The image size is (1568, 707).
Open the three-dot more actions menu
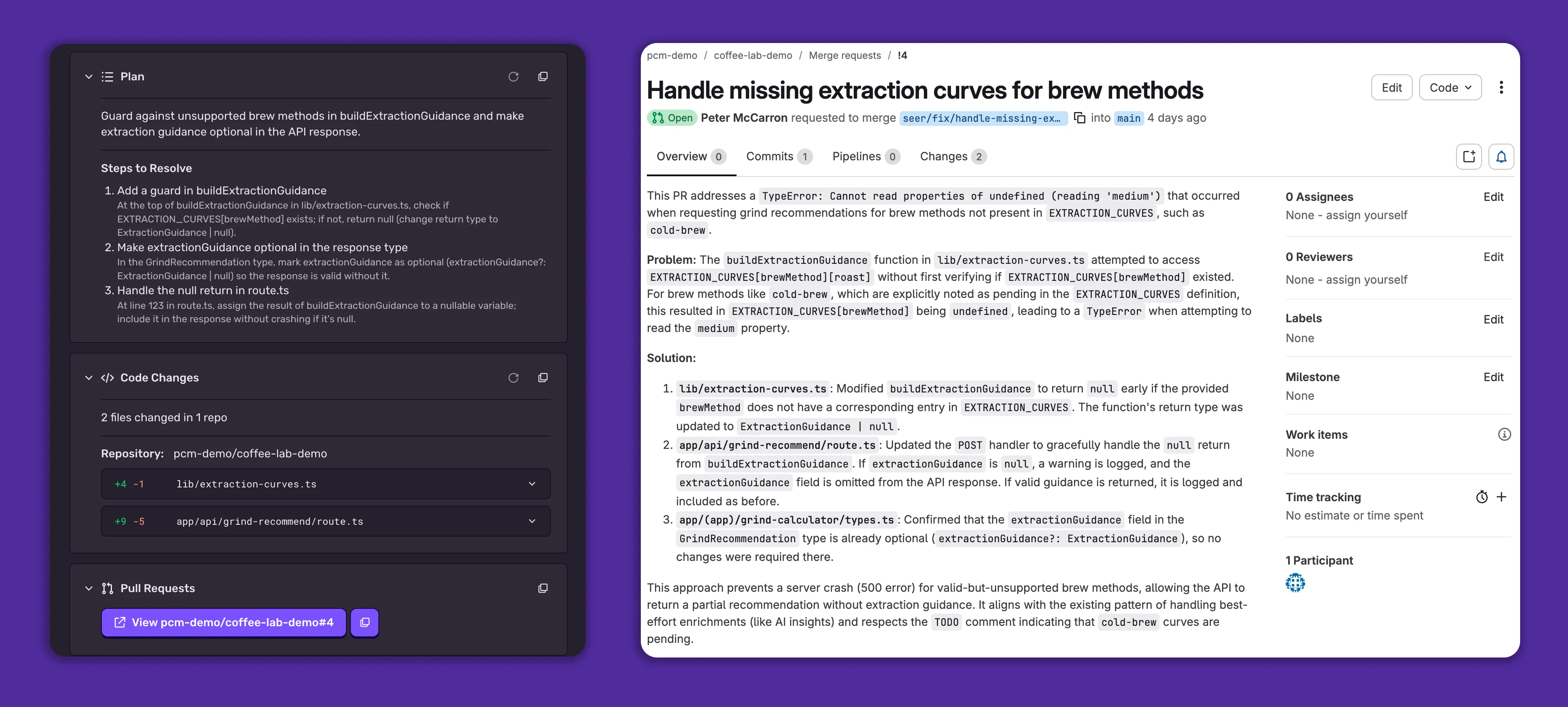[1501, 88]
